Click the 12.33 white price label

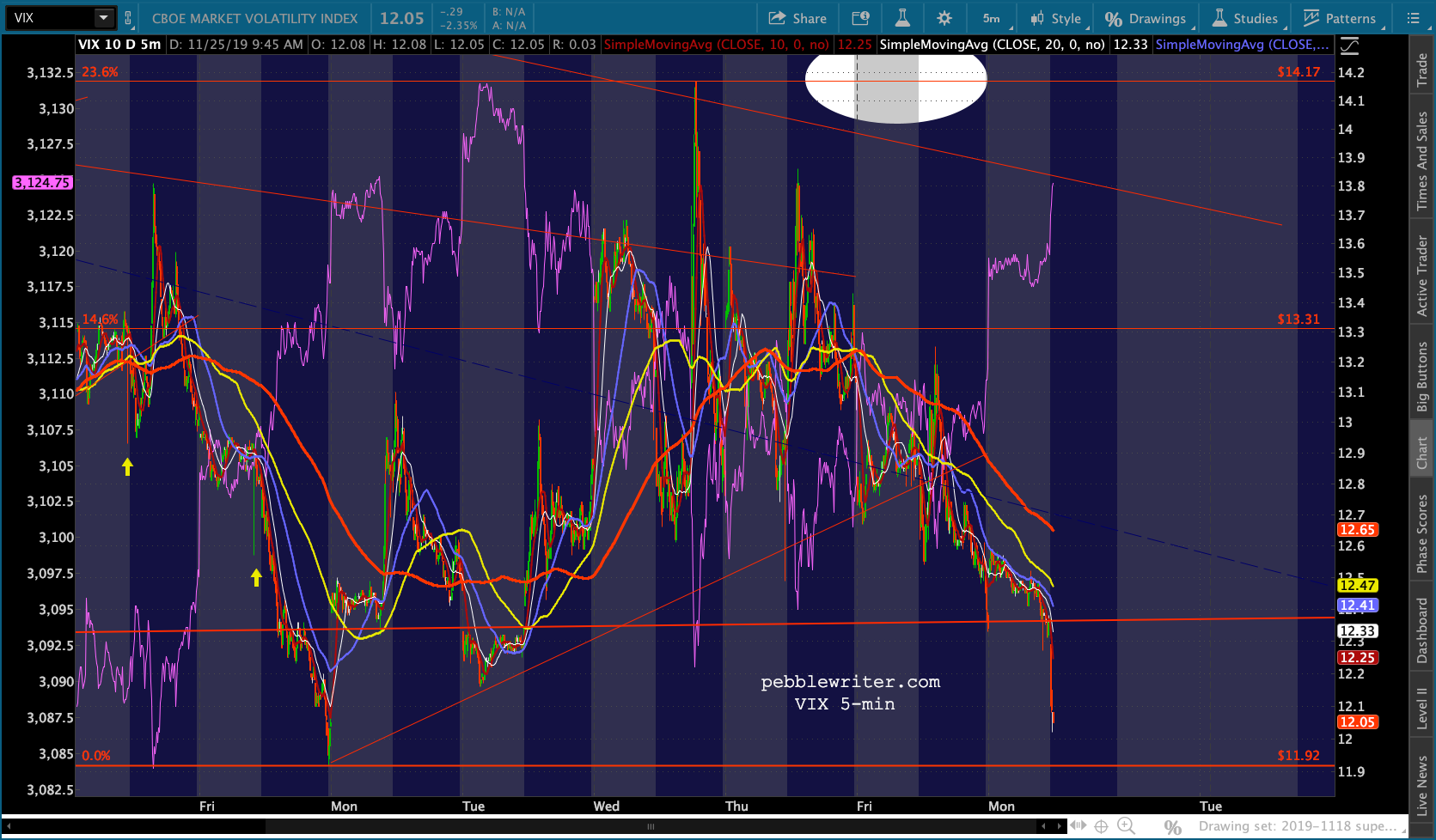1357,631
